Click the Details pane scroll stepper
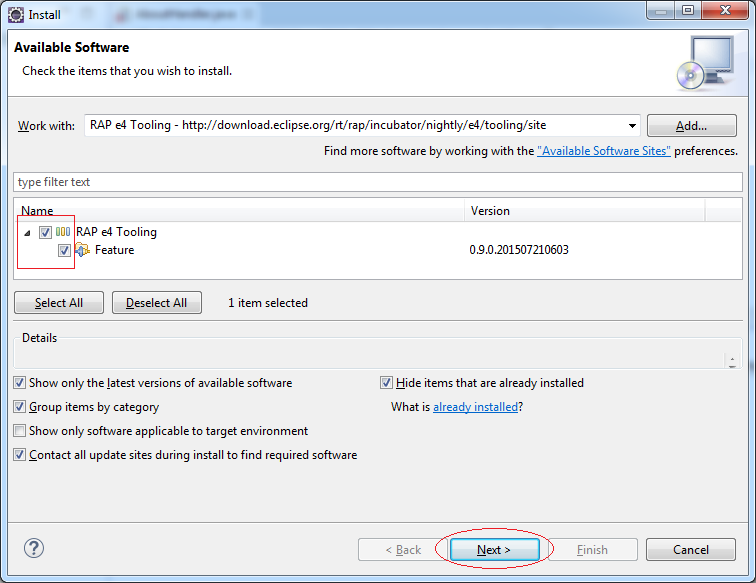The image size is (756, 583). pyautogui.click(x=732, y=362)
